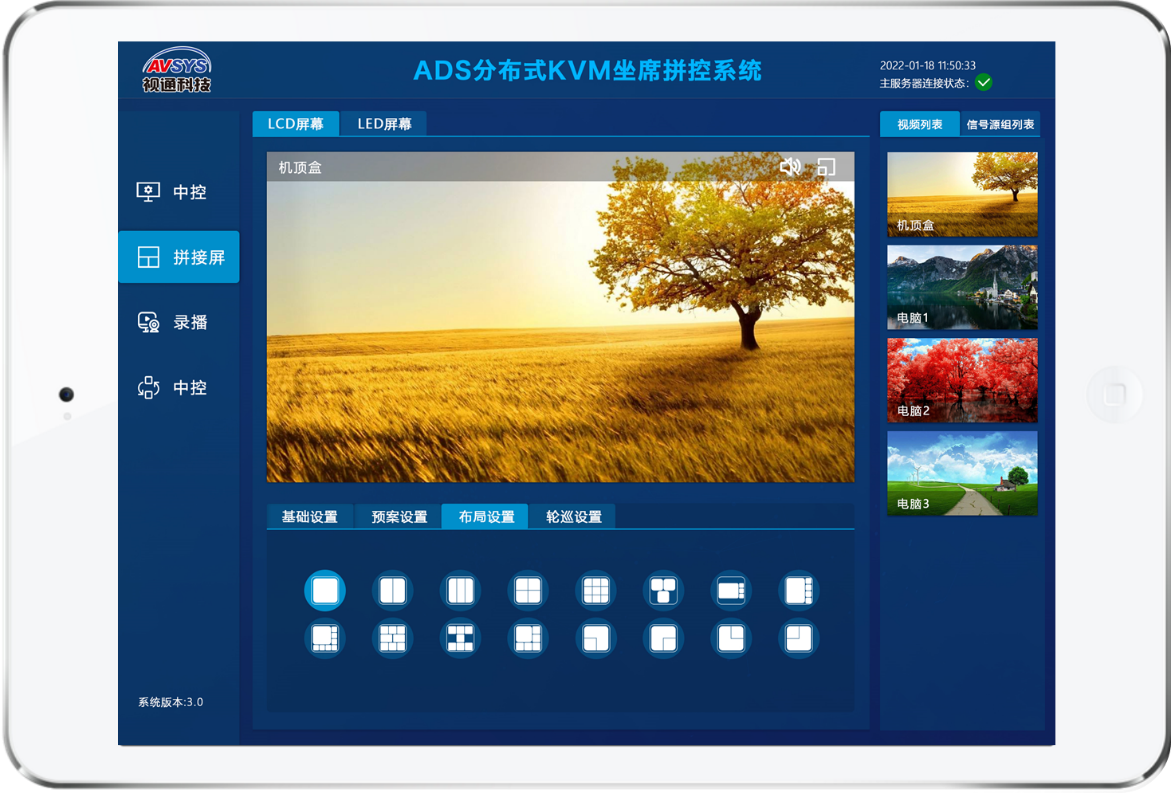Open the 轮巡设置 polling tab
Viewport: 1171px width, 793px height.
(573, 517)
